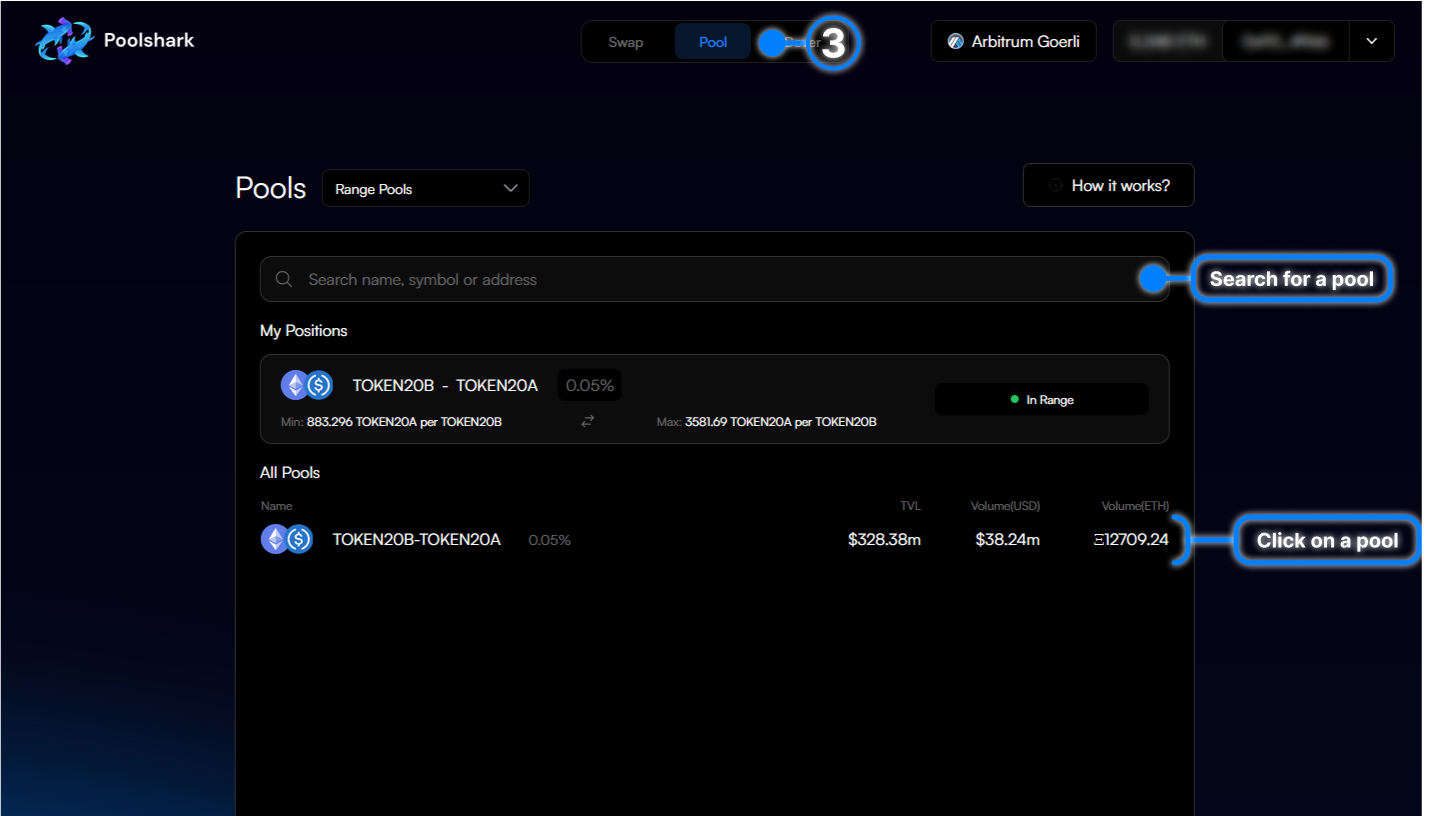1430x816 pixels.
Task: Click the USDC token icon in My Positions
Action: point(319,385)
